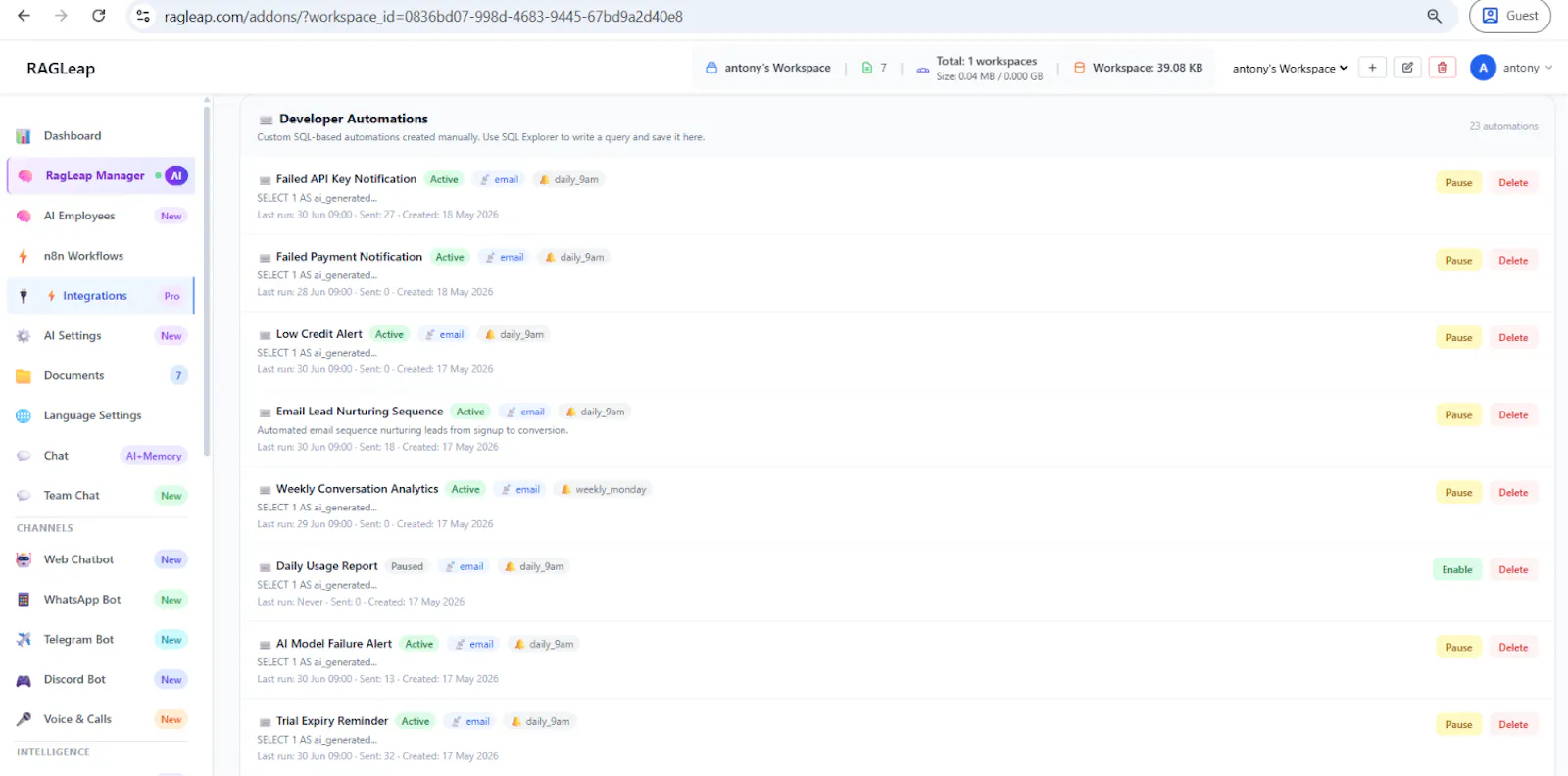1568x776 pixels.
Task: Delete the Trial Expiry Reminder automation
Action: coord(1513,725)
